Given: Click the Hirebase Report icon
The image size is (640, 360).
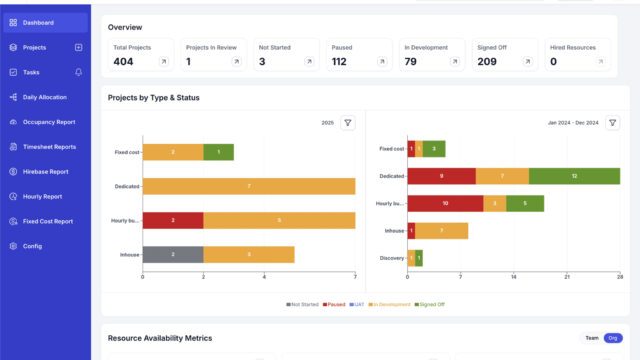Looking at the screenshot, I should tap(13, 172).
